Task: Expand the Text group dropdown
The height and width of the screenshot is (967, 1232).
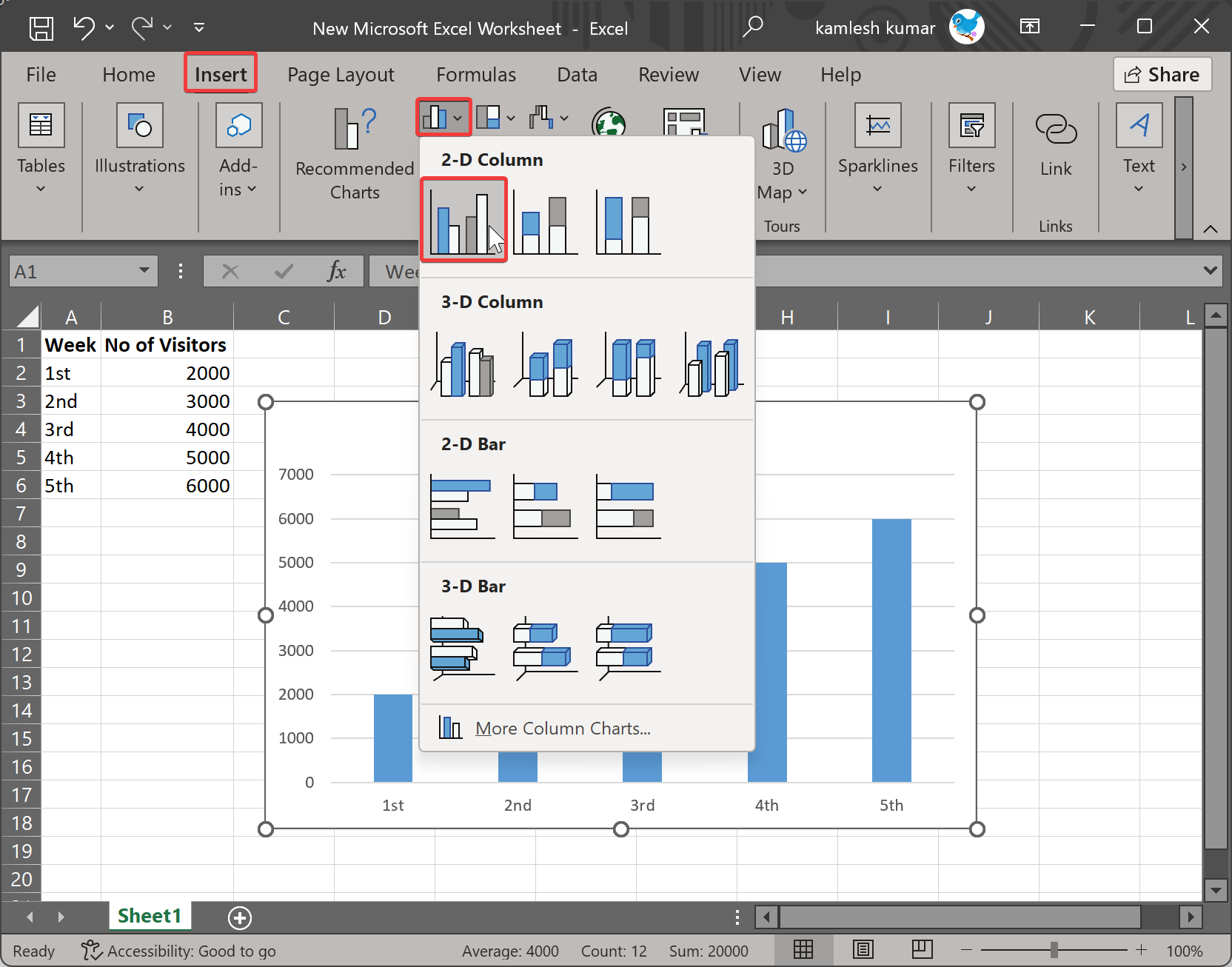Action: pyautogui.click(x=1139, y=190)
